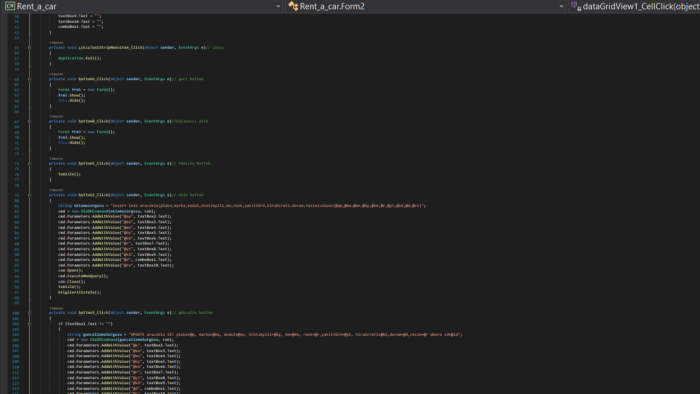
Task: Click the Form3 frm3 = new Form3(); line
Action: pyautogui.click(x=86, y=132)
